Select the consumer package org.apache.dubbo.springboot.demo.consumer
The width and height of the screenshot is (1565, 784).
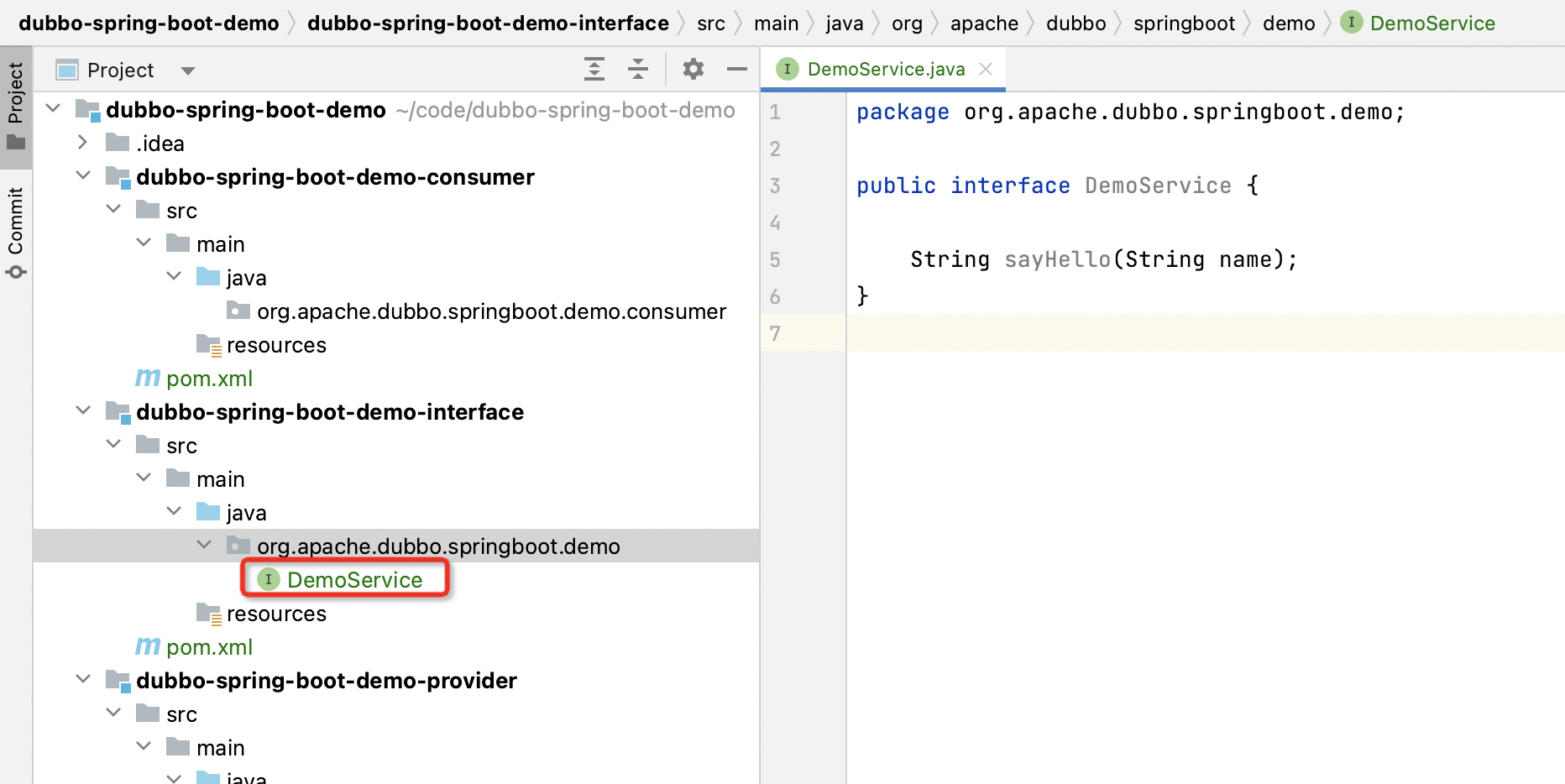tap(491, 311)
